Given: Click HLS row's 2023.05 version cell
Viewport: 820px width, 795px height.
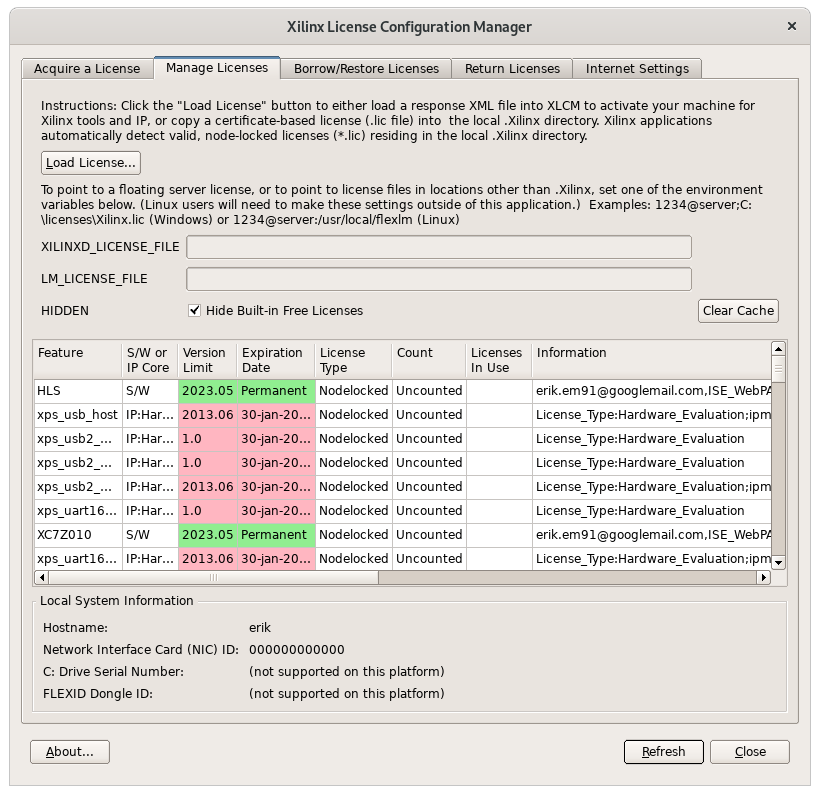Looking at the screenshot, I should pos(208,391).
